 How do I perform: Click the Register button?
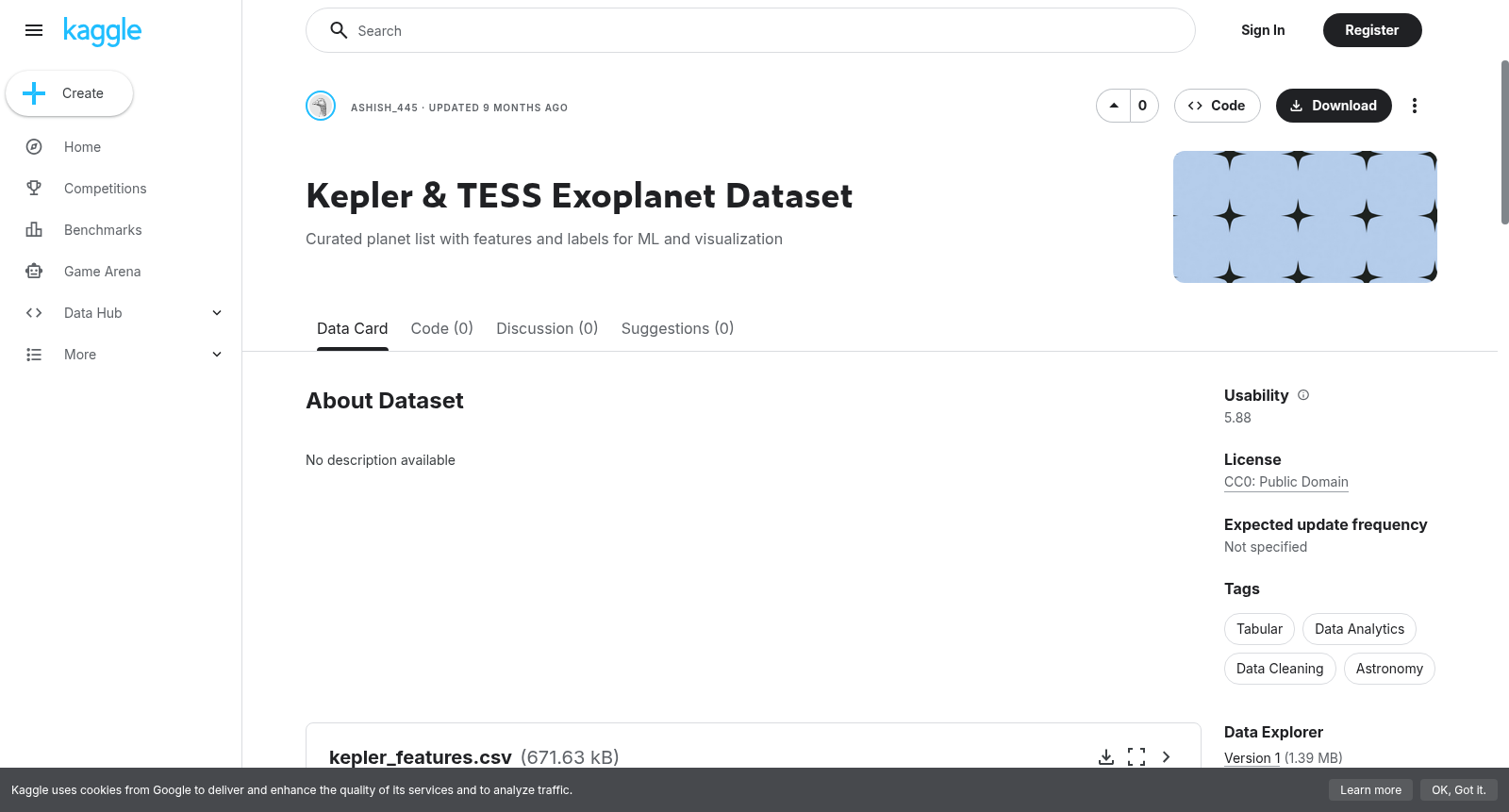click(1371, 30)
